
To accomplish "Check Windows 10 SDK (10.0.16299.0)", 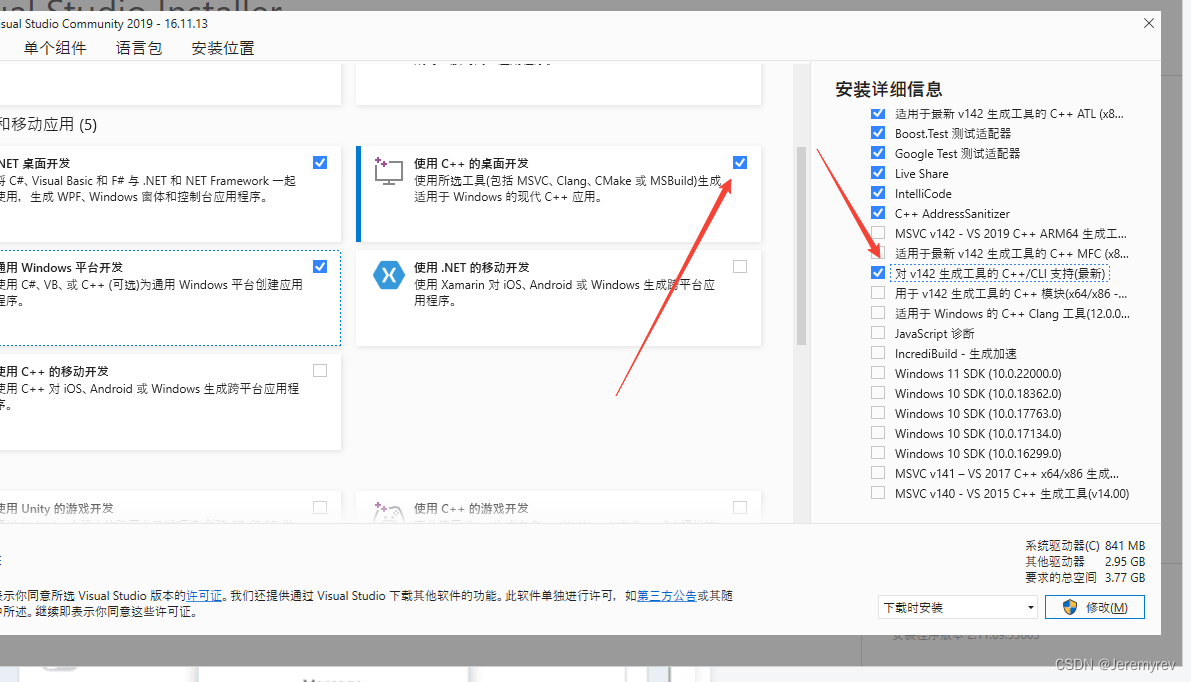I will coord(878,453).
